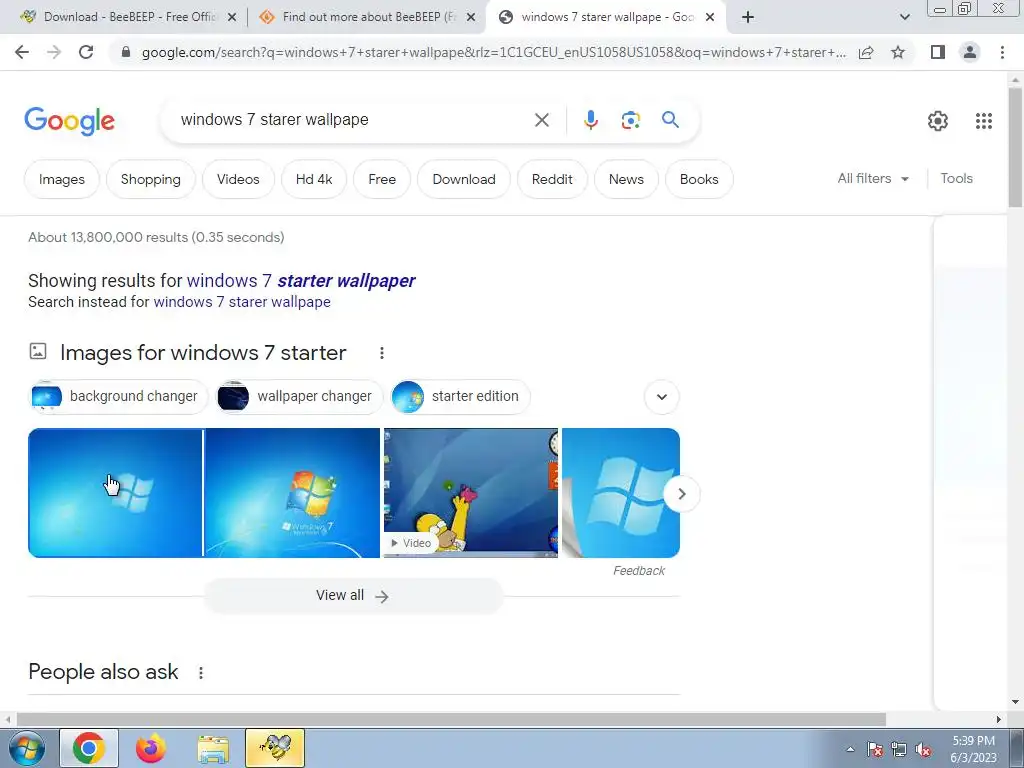
Task: Select the Reddit filter chip
Action: [x=552, y=179]
